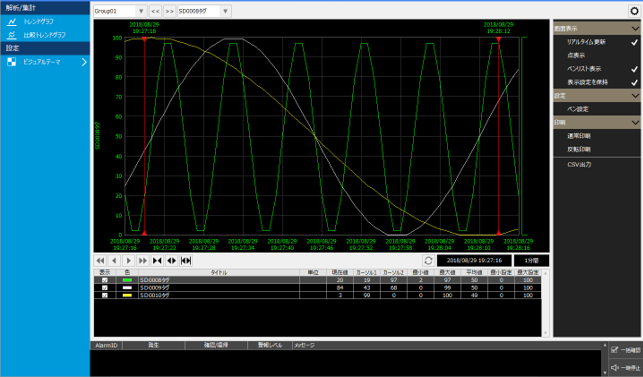Toggle display checkbox for SD0010 tag
This screenshot has height=377, width=643.
point(105,295)
